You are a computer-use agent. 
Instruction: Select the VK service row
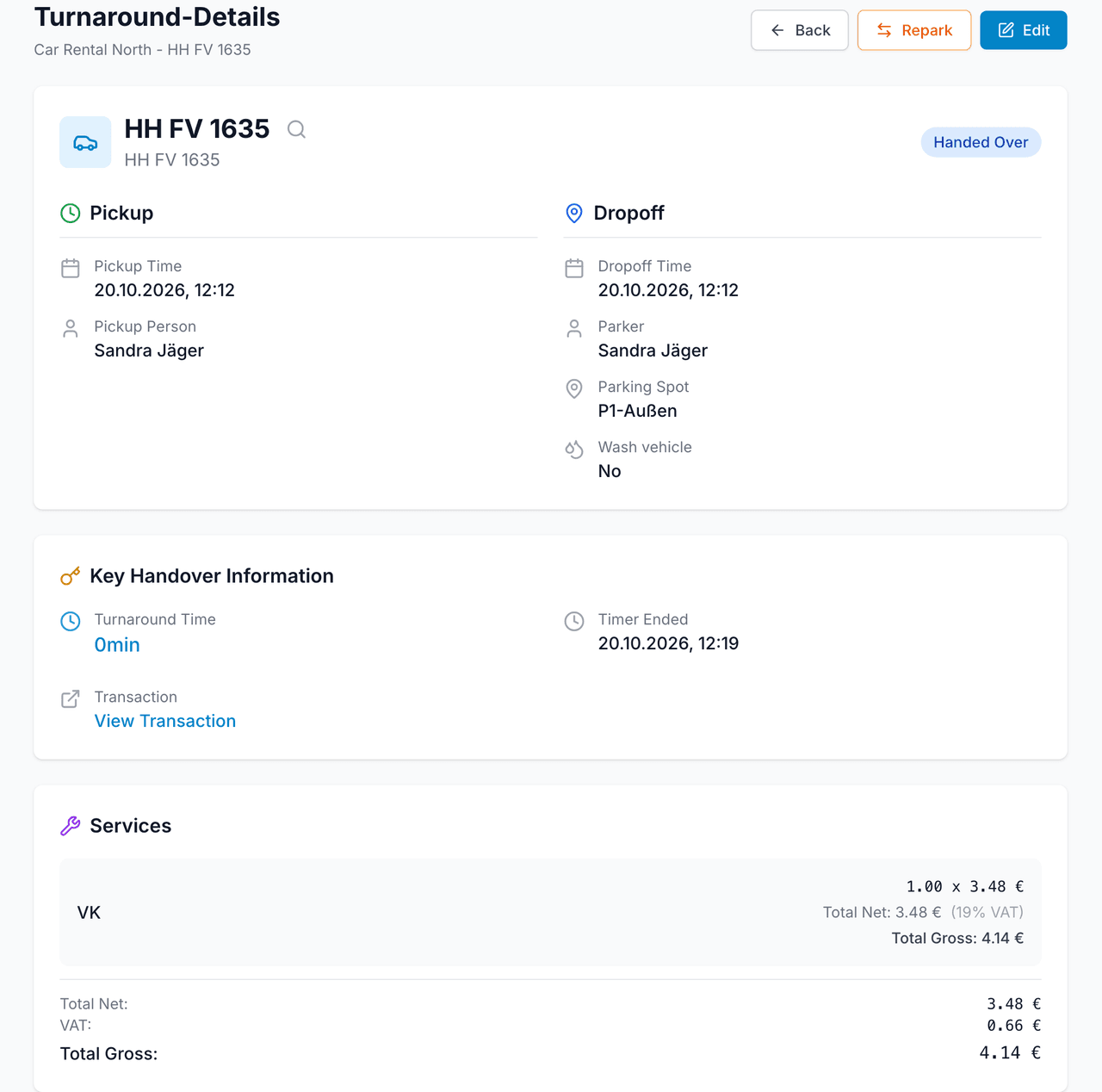coord(550,912)
